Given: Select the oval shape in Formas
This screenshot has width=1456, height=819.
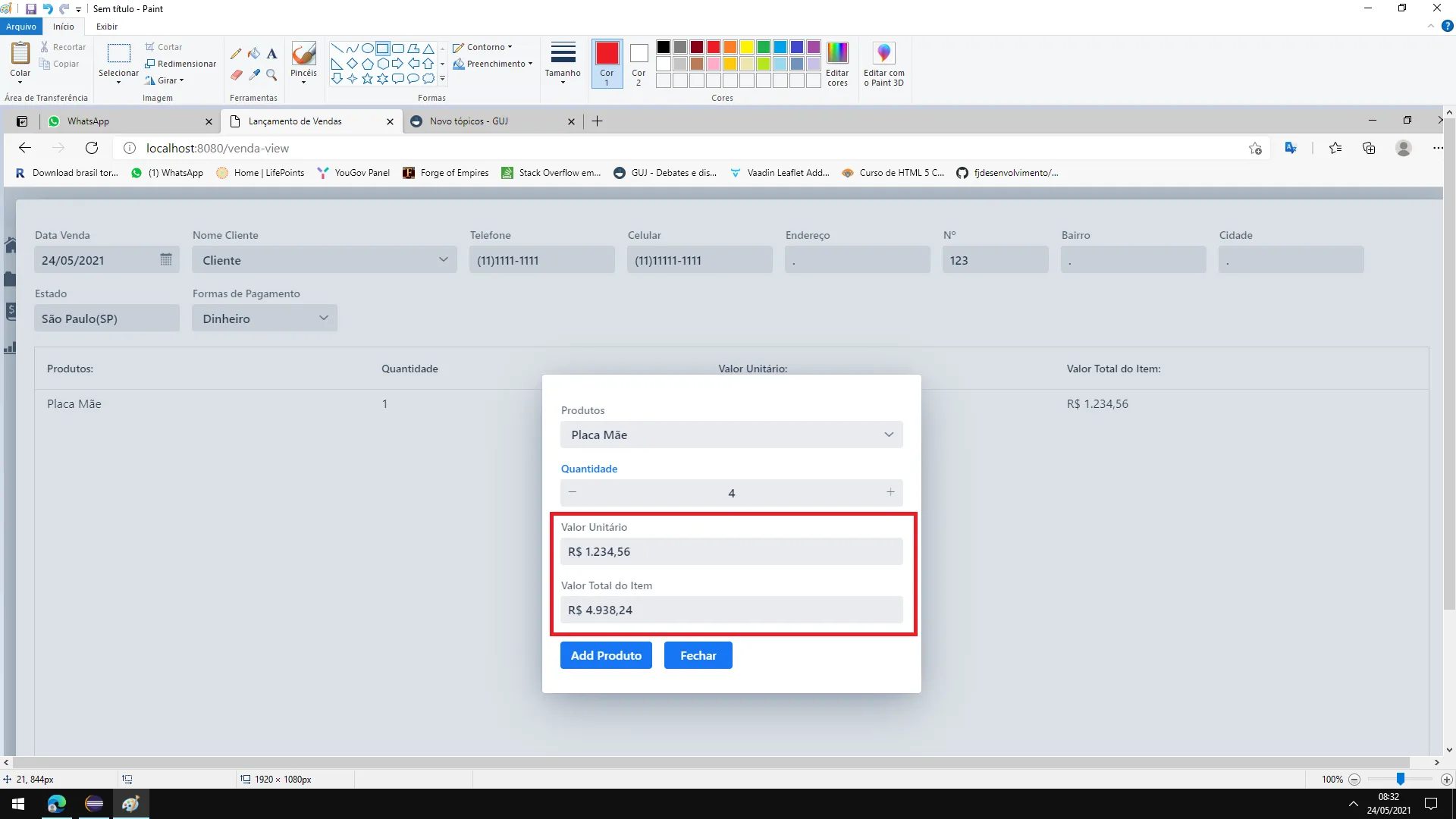Looking at the screenshot, I should tap(367, 48).
